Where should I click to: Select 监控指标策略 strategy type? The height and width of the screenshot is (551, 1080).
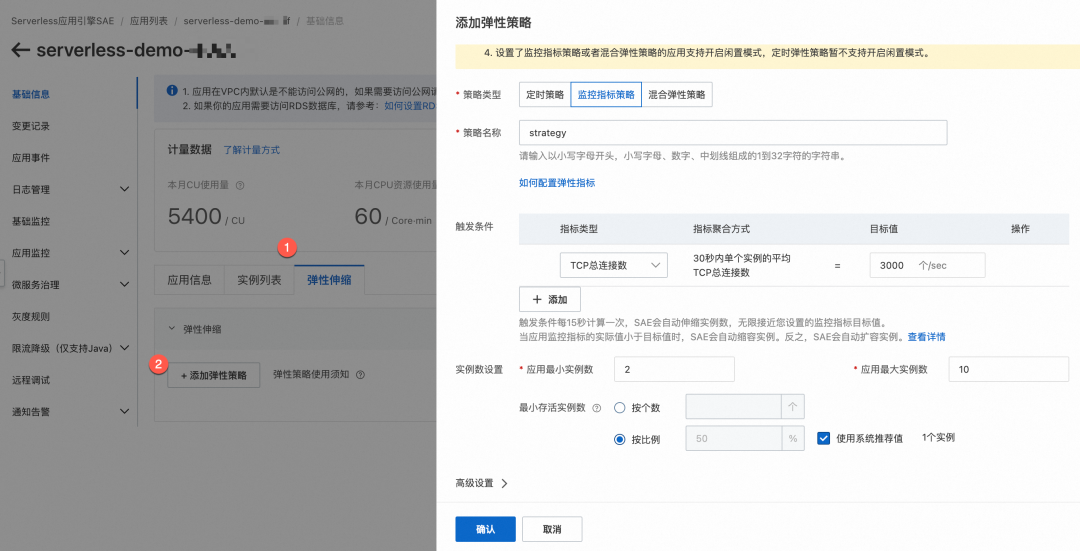[x=606, y=94]
